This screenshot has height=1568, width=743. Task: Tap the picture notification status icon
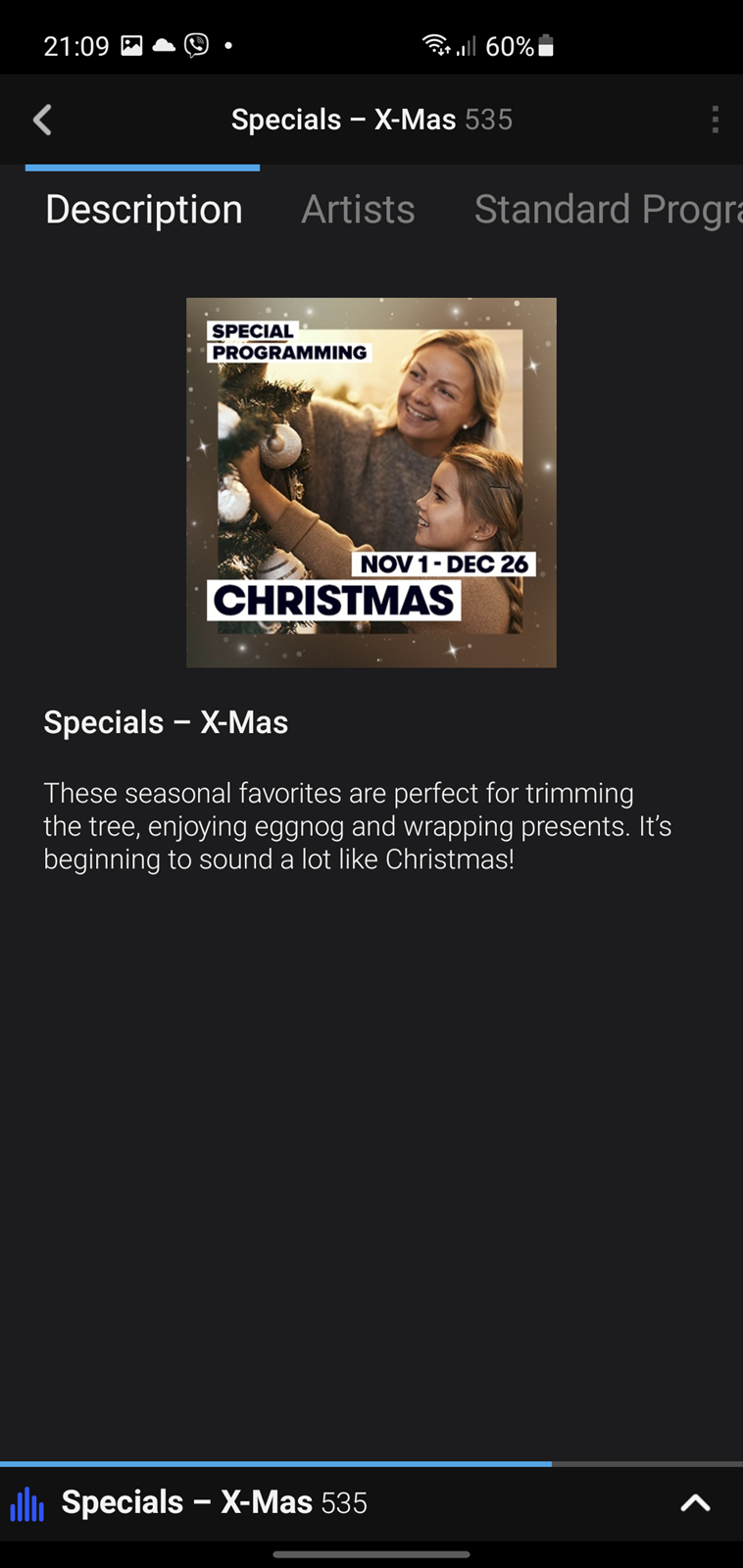tap(131, 45)
